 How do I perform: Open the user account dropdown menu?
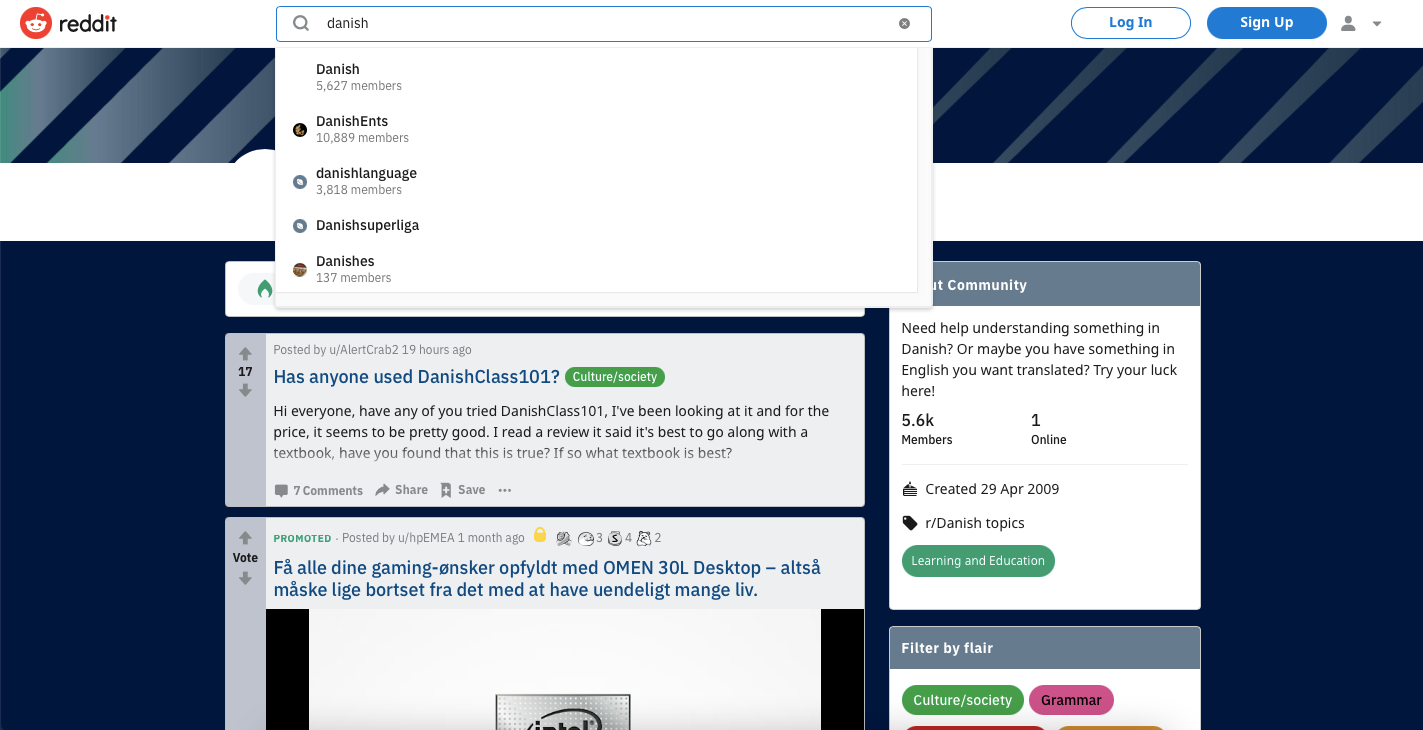[1361, 23]
